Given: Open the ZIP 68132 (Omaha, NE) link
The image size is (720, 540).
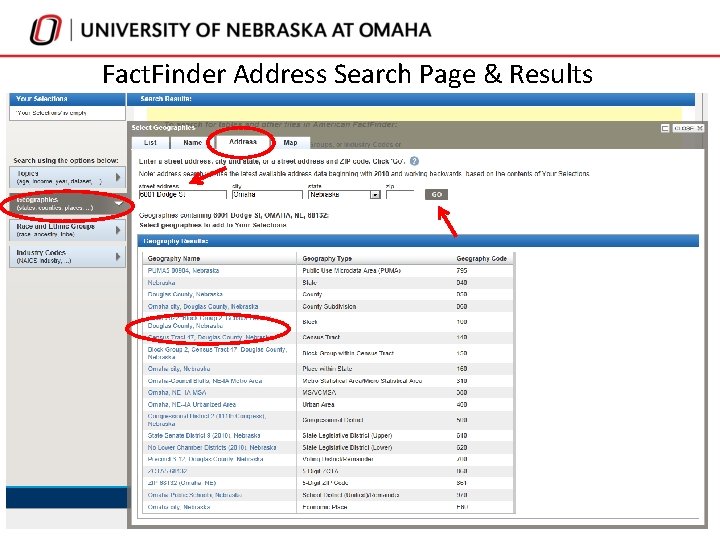Looking at the screenshot, I should pyautogui.click(x=182, y=483).
